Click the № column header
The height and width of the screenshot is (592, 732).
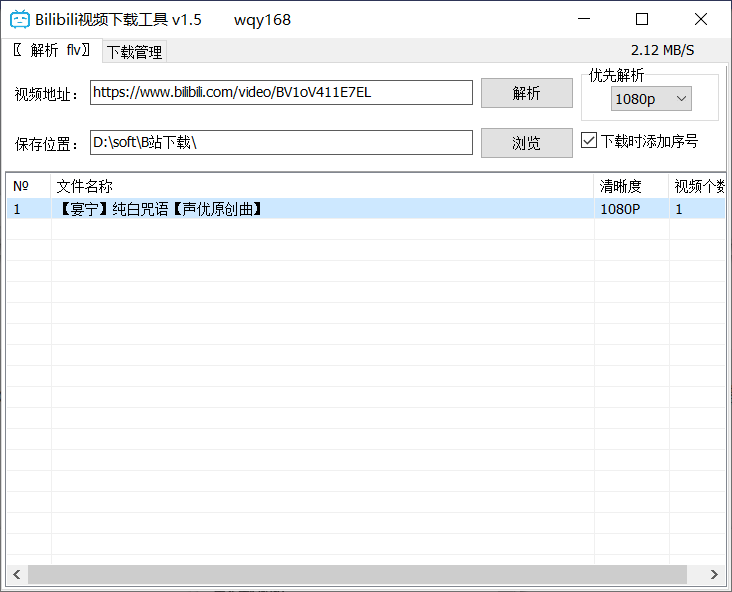click(x=28, y=186)
